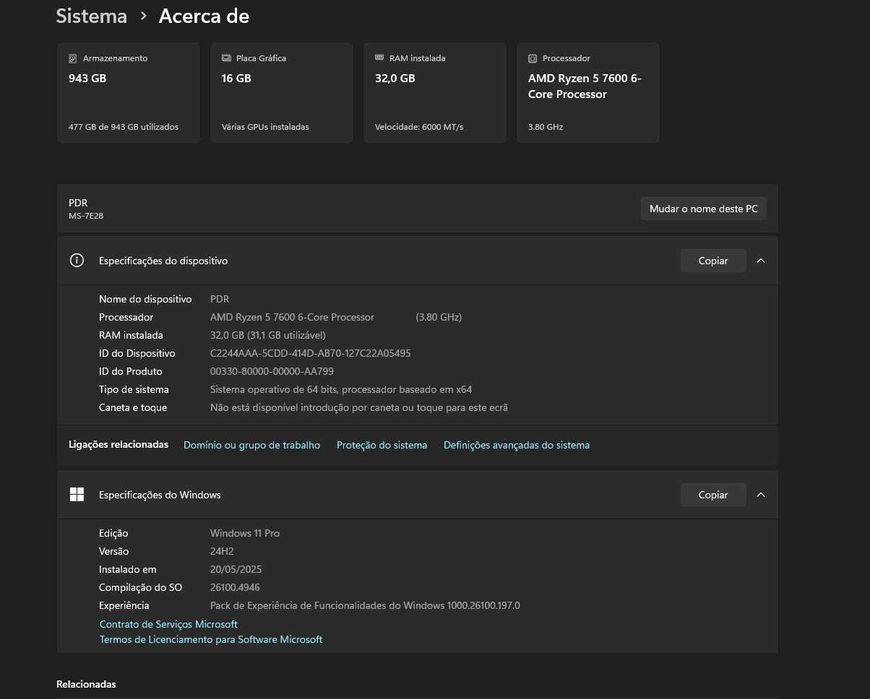Collapse Especificações do dispositivo section
870x699 pixels.
click(761, 261)
